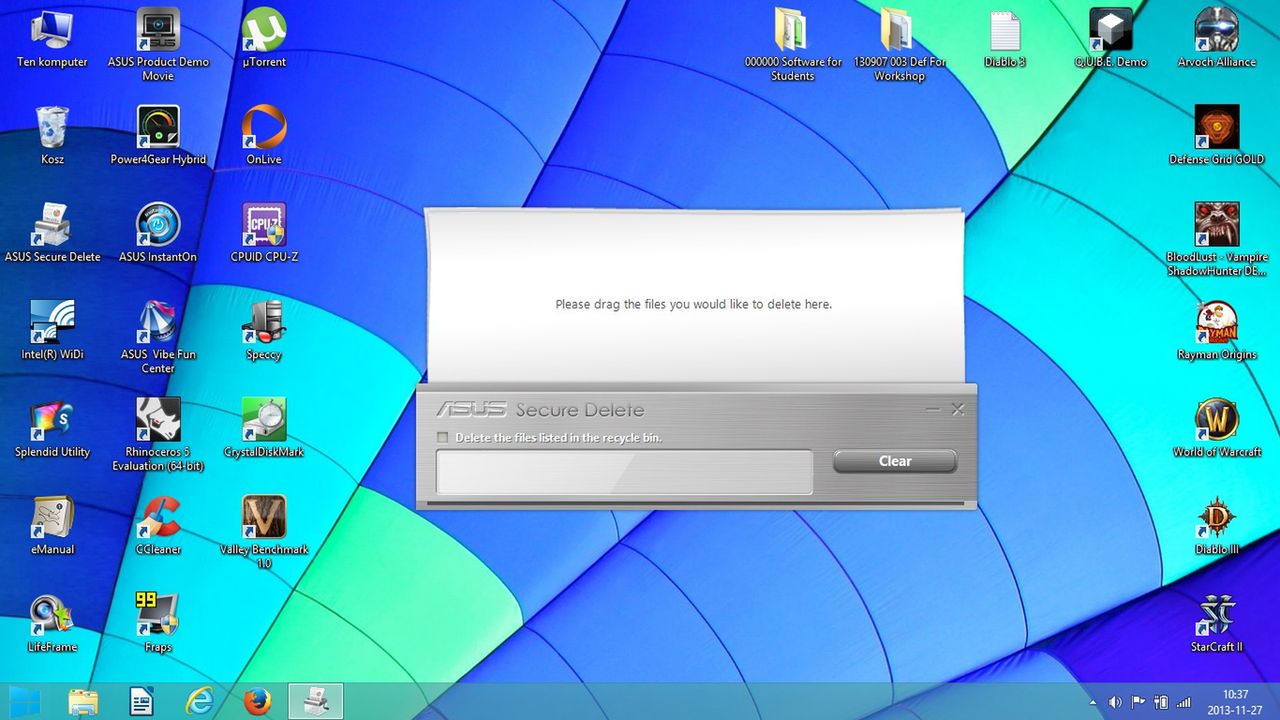This screenshot has width=1280, height=720.
Task: Open the volume speaker tray icon
Action: tap(1115, 702)
